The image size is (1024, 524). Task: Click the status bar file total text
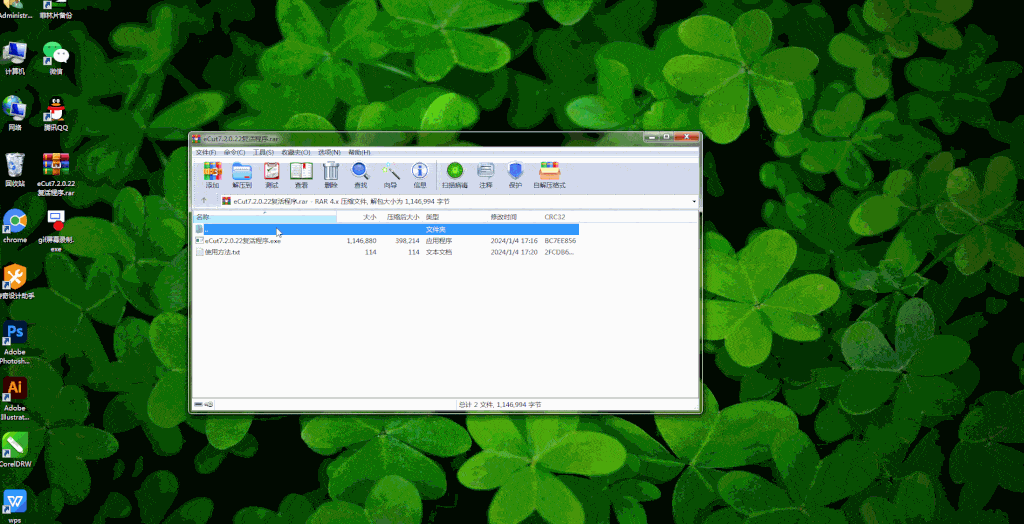point(500,405)
